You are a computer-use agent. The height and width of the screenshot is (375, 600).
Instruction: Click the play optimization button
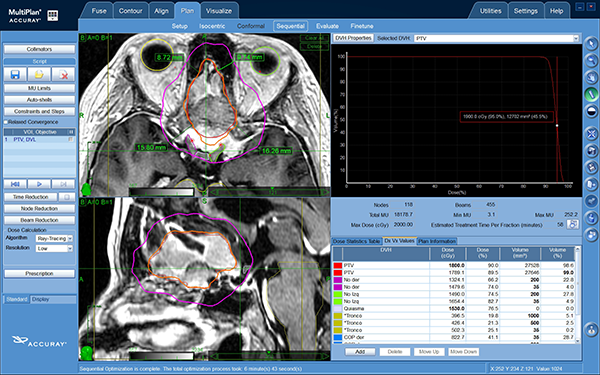click(39, 184)
